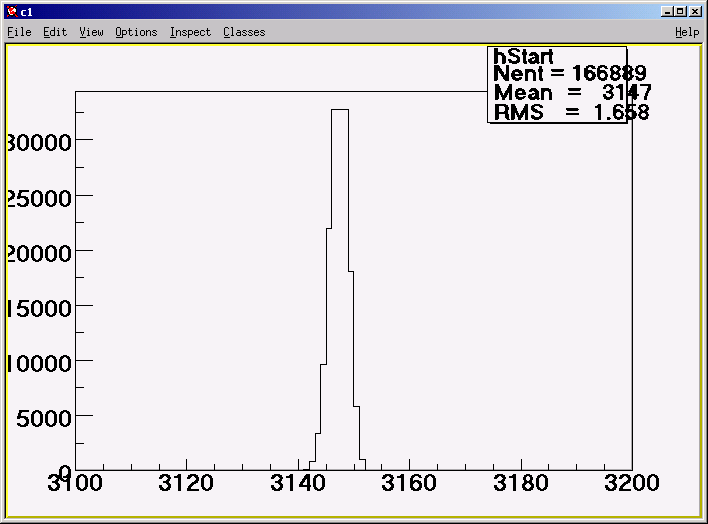
Task: Click the ROOT icon in c1 title bar
Action: coord(12,12)
